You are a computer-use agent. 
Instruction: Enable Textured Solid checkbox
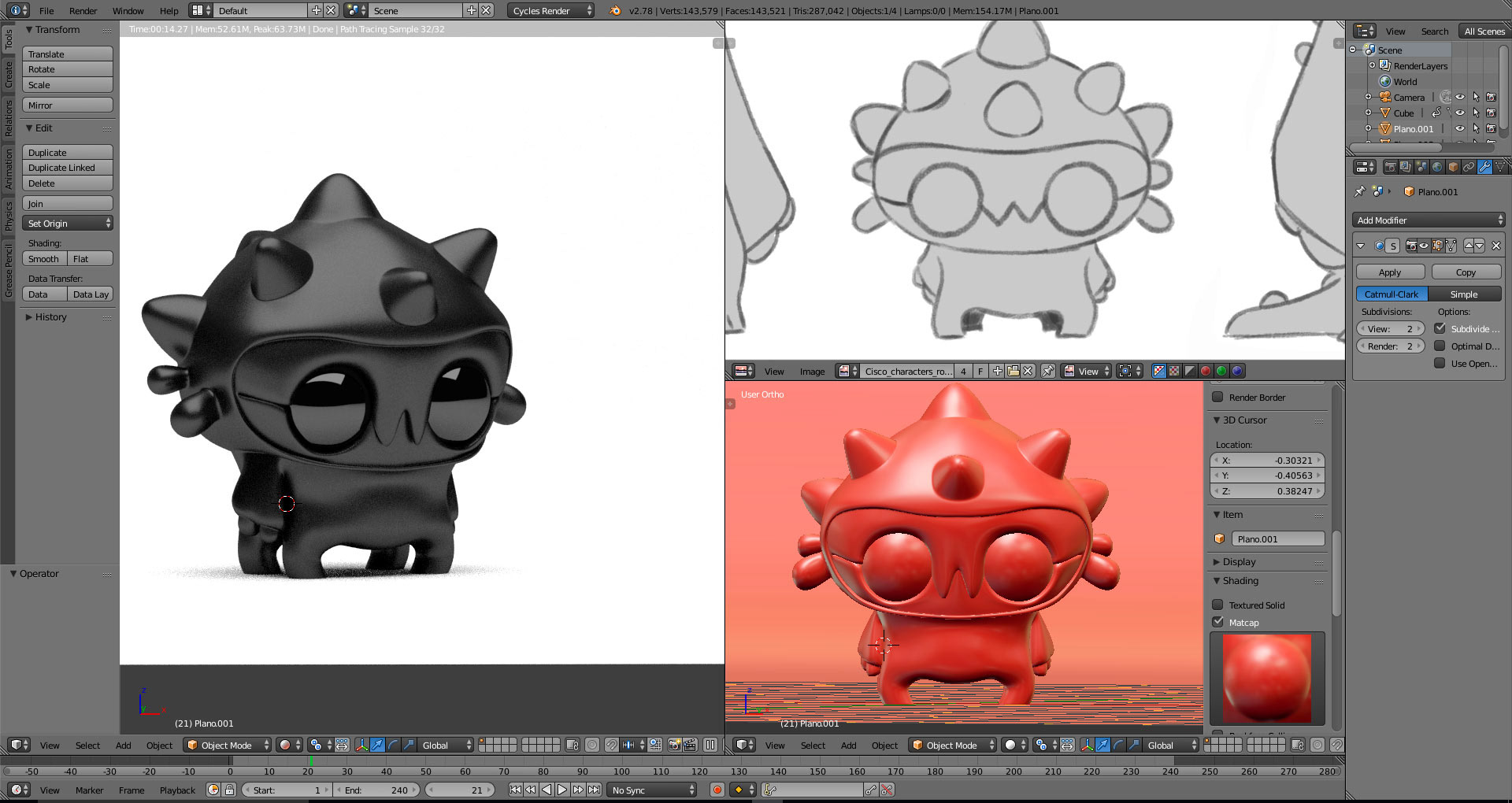coord(1217,605)
